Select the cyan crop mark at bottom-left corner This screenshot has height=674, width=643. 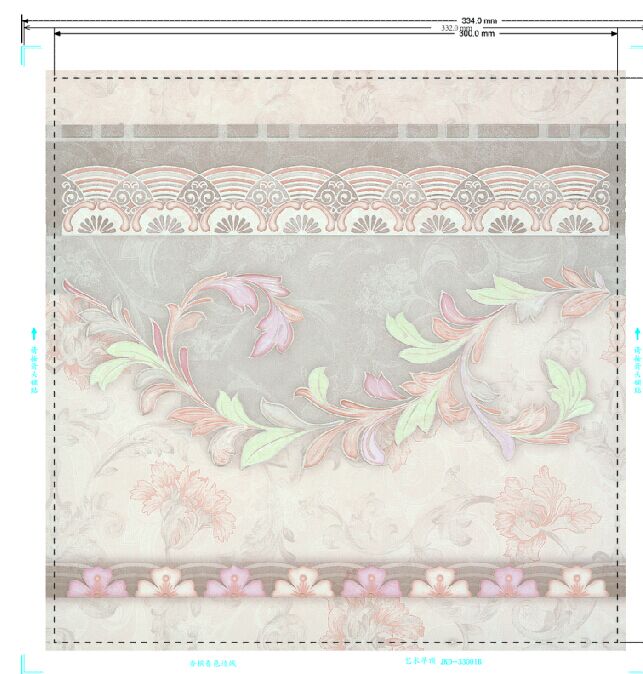(x=28, y=664)
